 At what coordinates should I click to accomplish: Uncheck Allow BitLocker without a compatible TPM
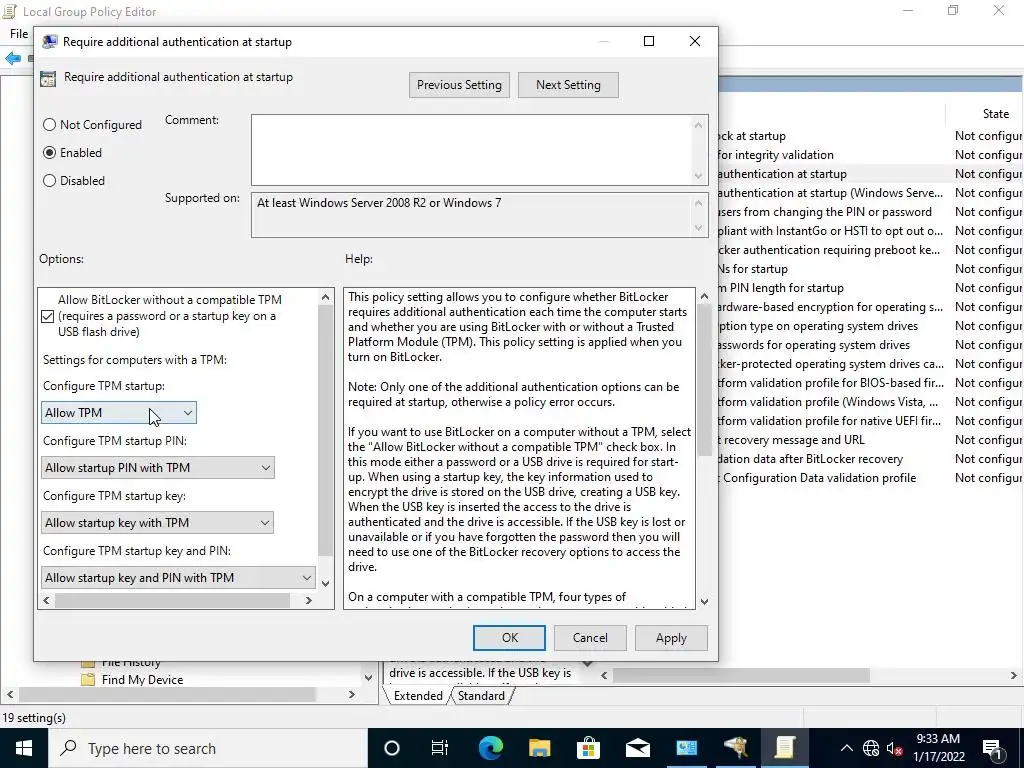(x=47, y=316)
